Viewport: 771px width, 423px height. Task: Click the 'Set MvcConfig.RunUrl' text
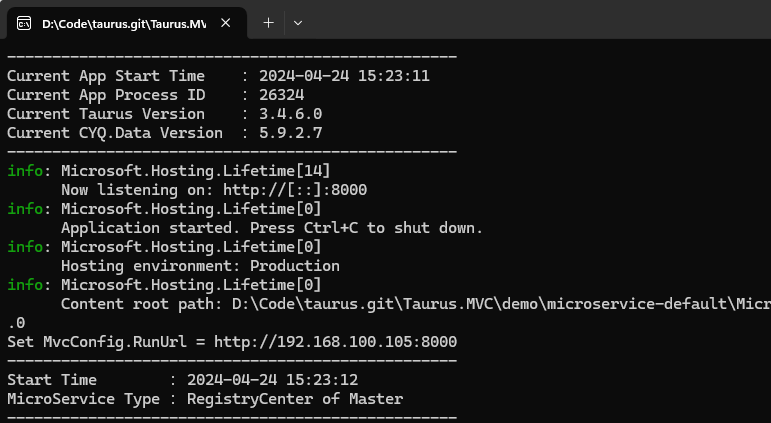[97, 341]
